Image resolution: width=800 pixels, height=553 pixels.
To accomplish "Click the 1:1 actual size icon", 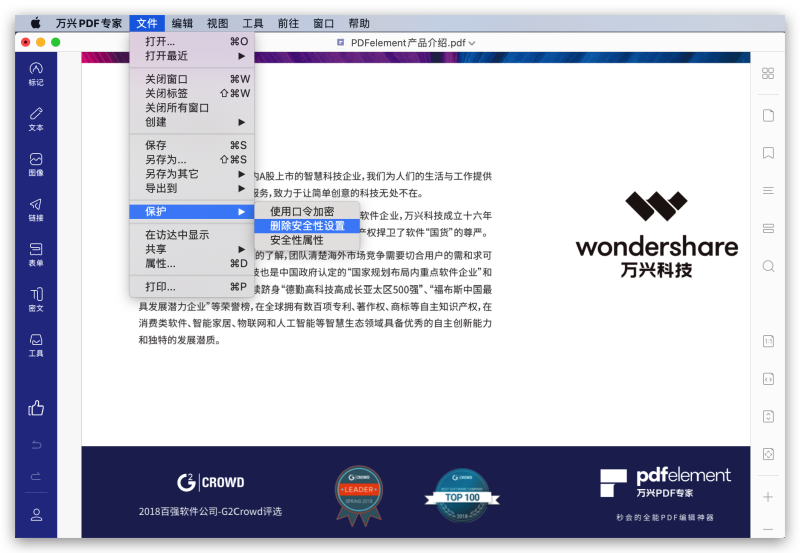I will (x=768, y=341).
